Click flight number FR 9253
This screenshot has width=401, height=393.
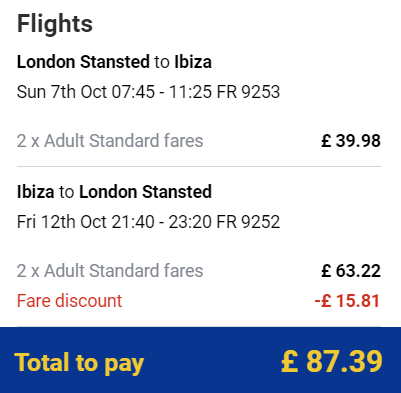(x=248, y=92)
